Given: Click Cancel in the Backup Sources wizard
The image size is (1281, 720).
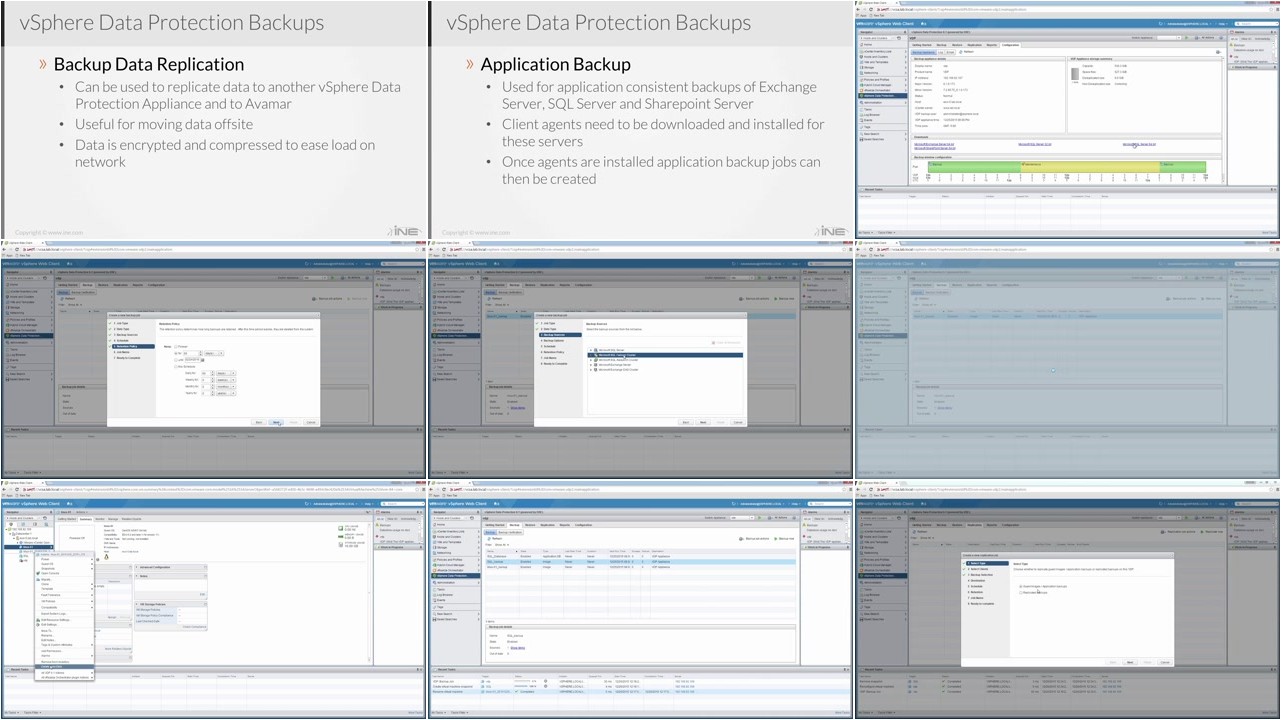Looking at the screenshot, I should [738, 422].
